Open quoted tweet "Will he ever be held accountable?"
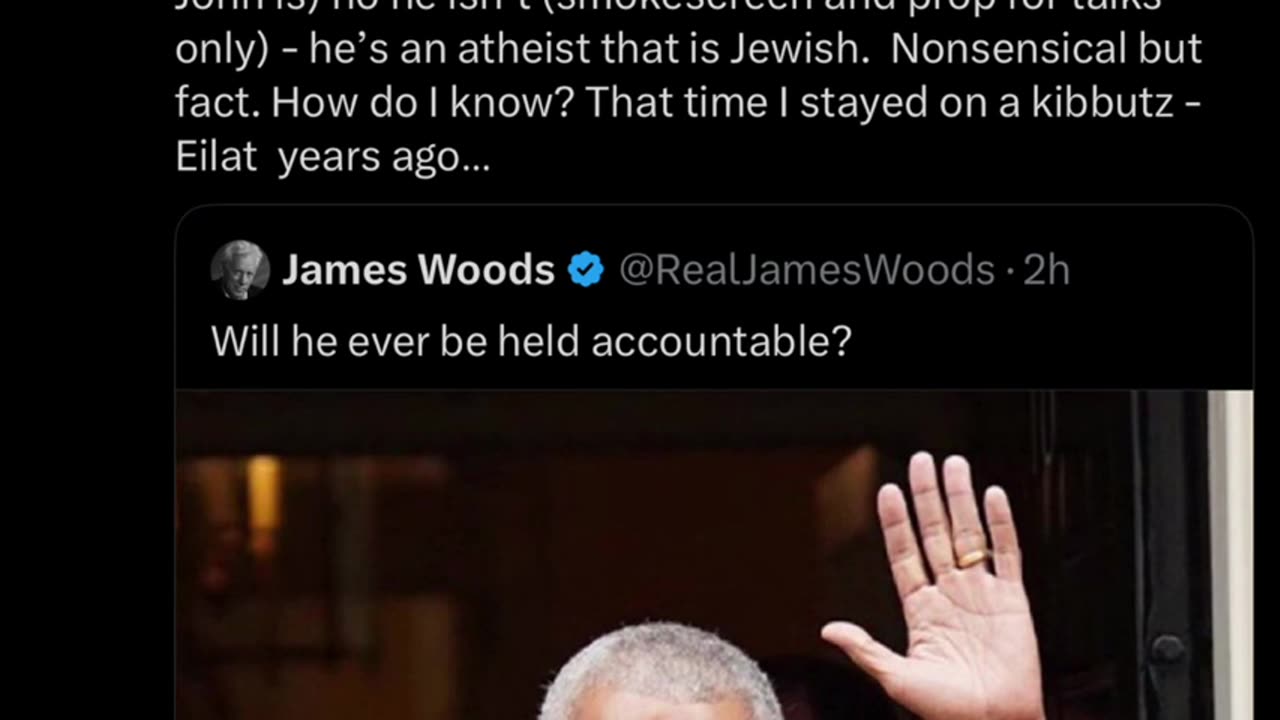 531,341
